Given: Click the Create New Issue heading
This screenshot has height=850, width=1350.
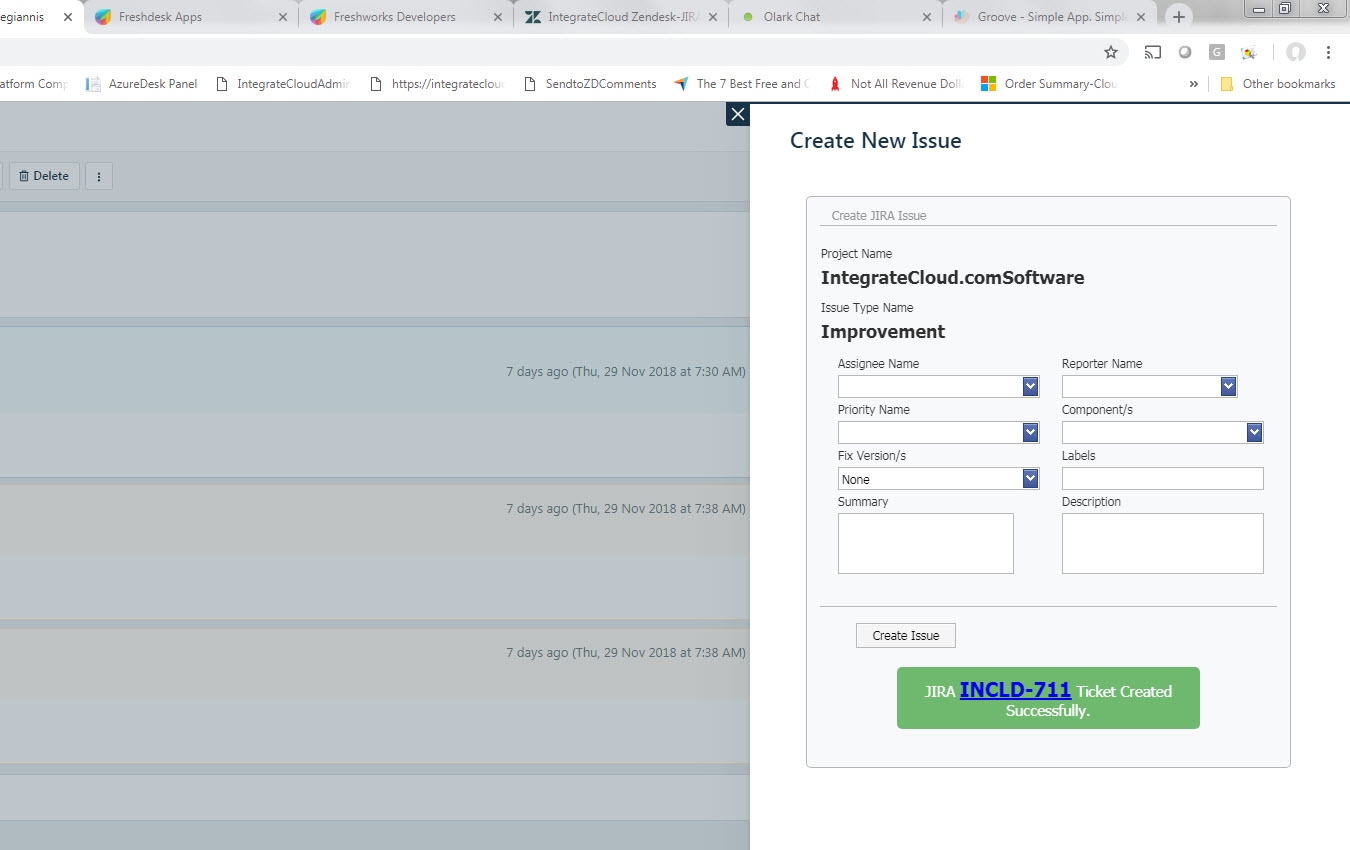Looking at the screenshot, I should (875, 141).
